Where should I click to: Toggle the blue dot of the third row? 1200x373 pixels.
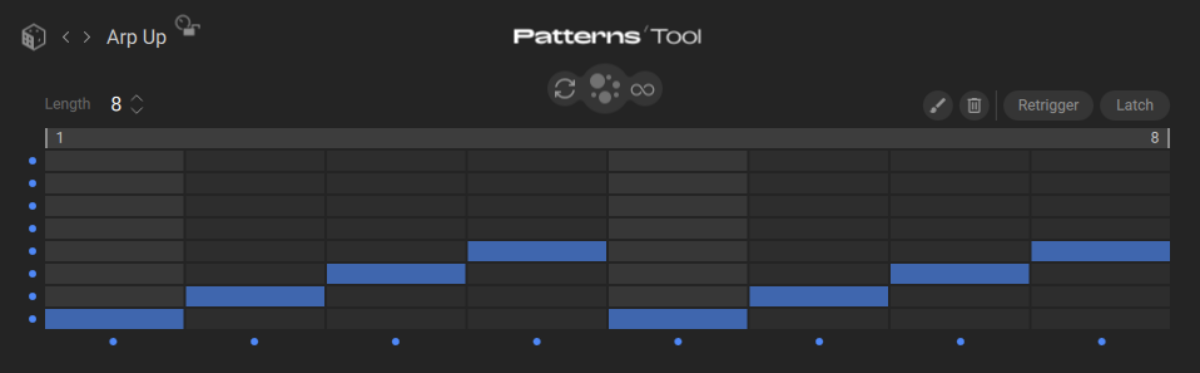(32, 206)
